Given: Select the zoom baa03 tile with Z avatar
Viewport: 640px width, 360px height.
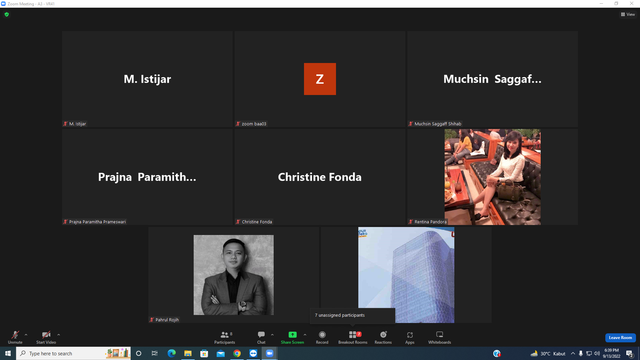Looking at the screenshot, I should point(320,79).
